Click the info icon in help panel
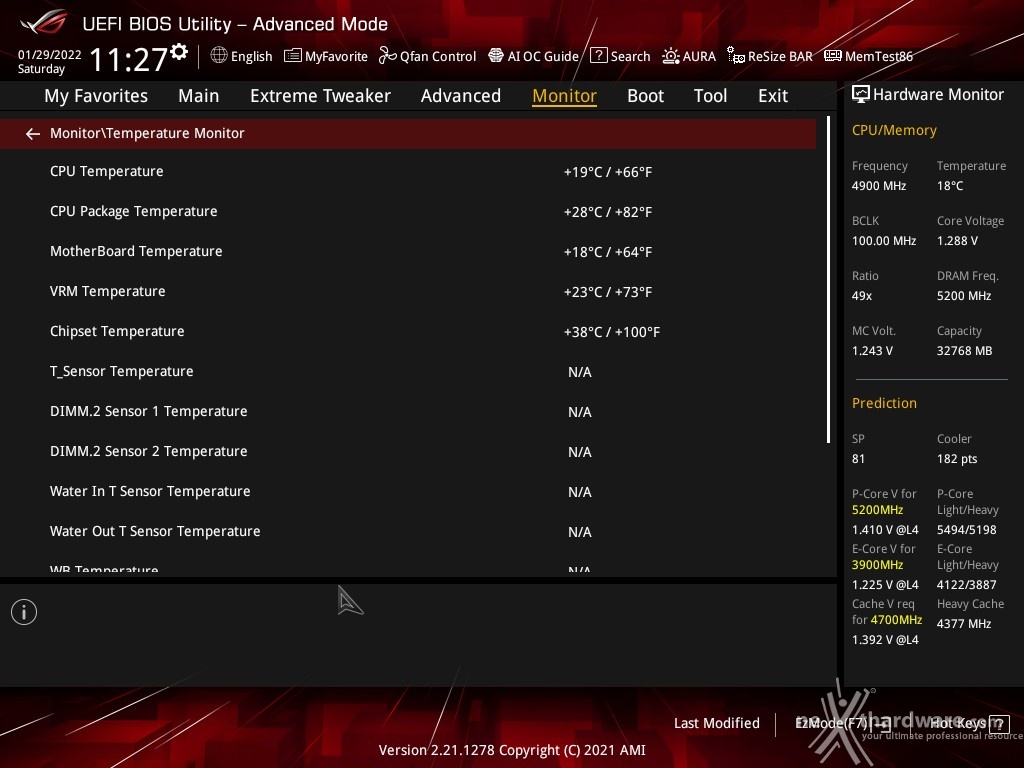This screenshot has width=1024, height=768. coord(24,612)
